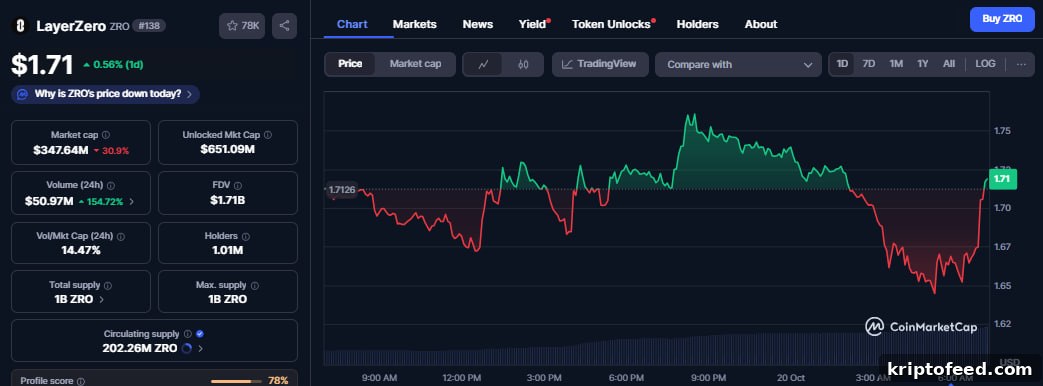The image size is (1043, 386).
Task: Open the chart more options ellipsis
Action: pyautogui.click(x=1022, y=65)
